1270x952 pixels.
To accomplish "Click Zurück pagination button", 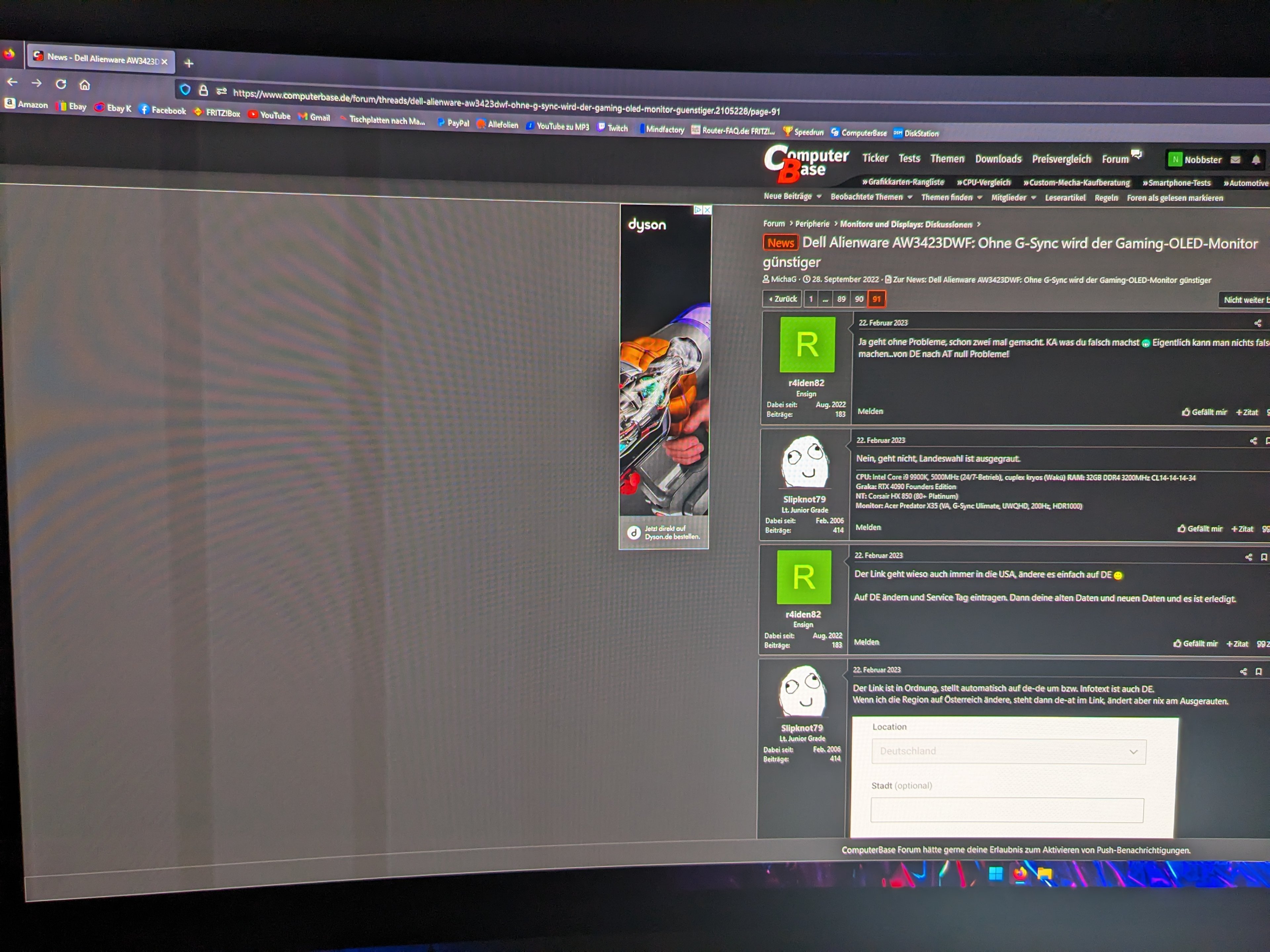I will 783,299.
